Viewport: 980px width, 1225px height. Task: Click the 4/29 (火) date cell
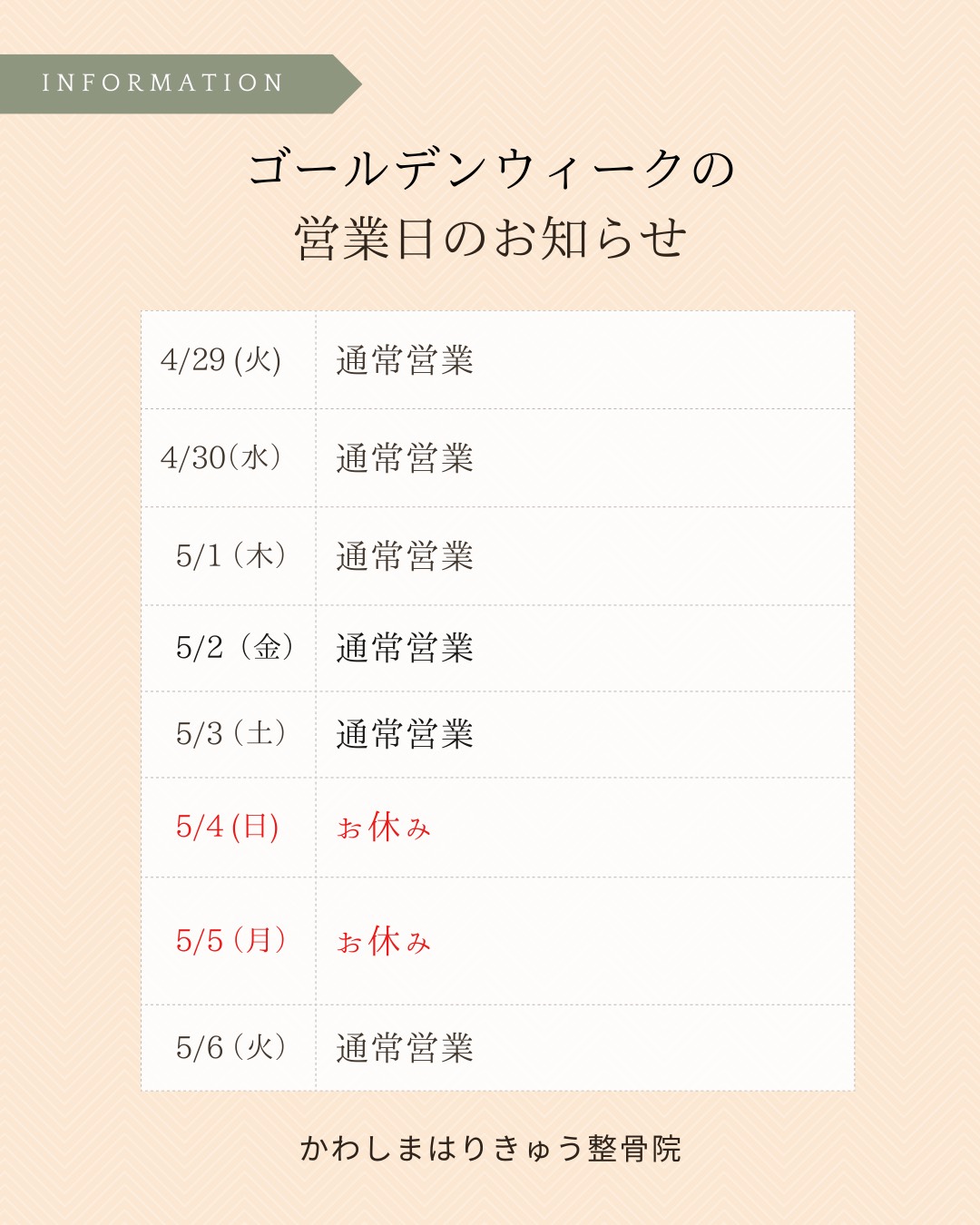[220, 360]
